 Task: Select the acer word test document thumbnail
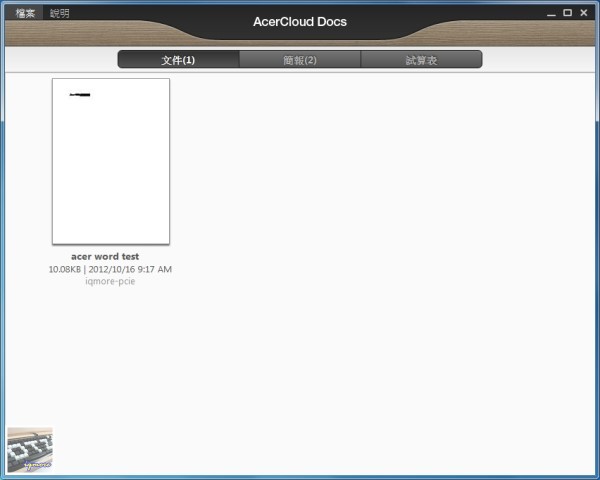pos(111,161)
